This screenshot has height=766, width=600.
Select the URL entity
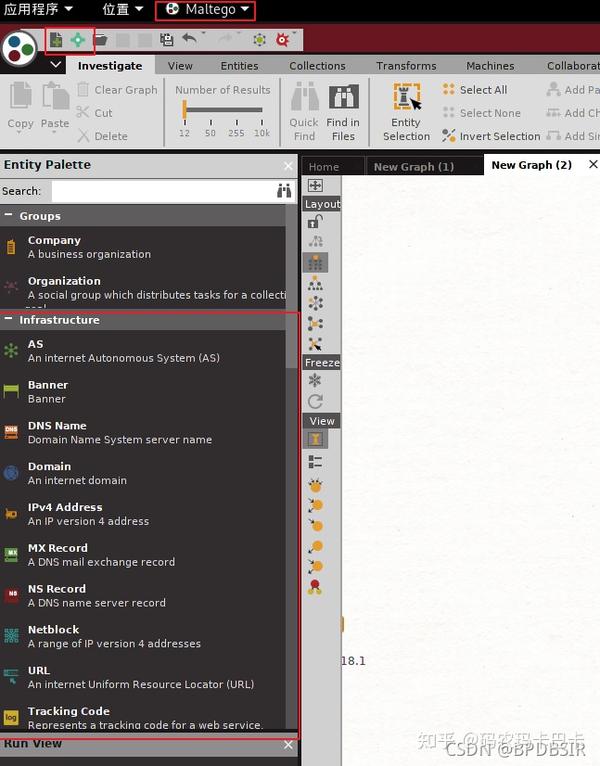(x=143, y=677)
